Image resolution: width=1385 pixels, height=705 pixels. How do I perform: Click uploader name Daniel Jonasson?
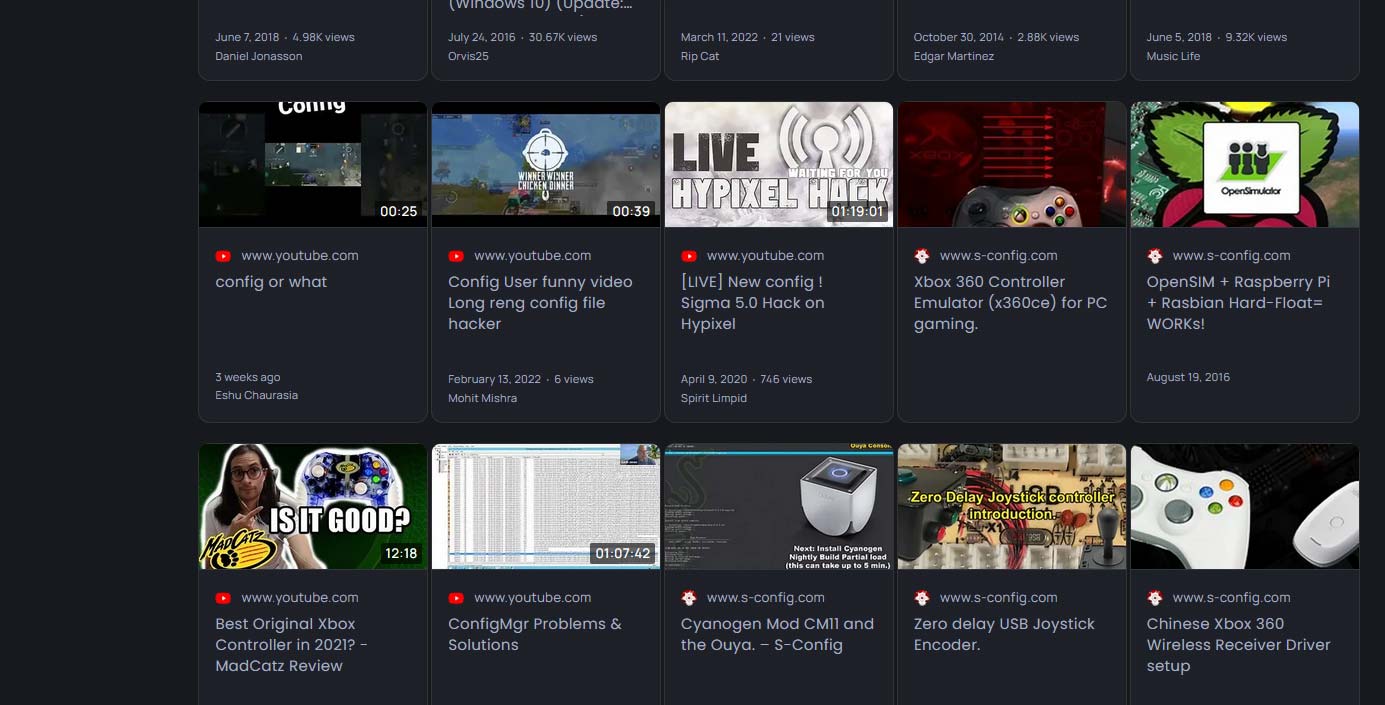coord(258,56)
